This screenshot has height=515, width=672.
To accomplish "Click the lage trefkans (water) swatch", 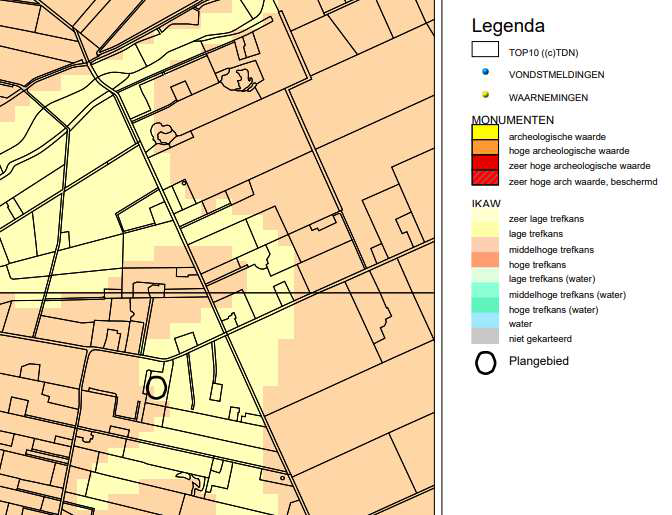I will (x=485, y=275).
